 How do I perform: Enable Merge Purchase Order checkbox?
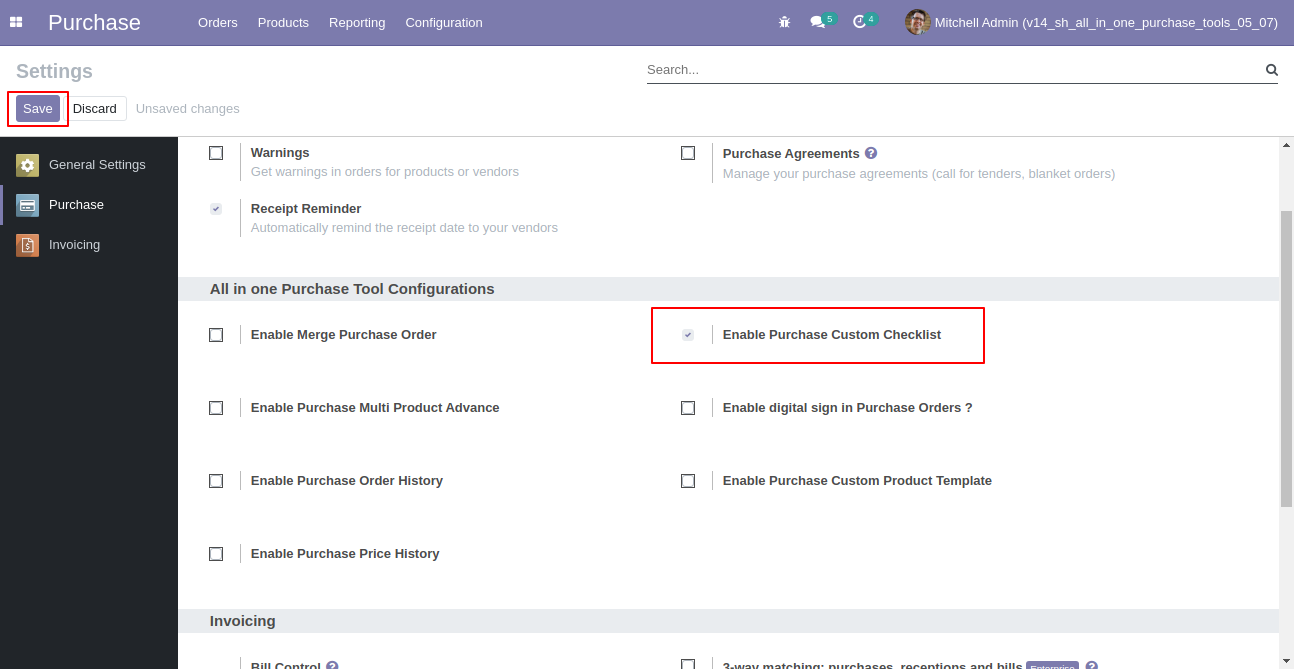click(x=216, y=335)
